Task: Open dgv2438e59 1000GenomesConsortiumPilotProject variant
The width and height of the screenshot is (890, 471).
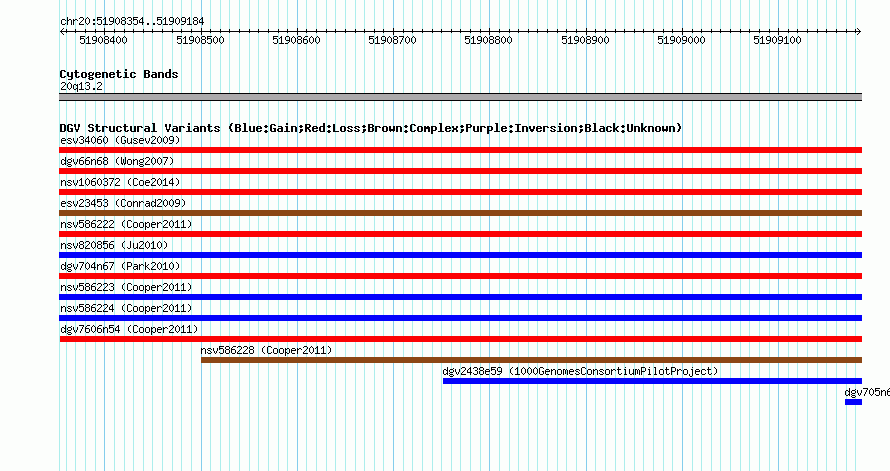Action: (x=580, y=371)
